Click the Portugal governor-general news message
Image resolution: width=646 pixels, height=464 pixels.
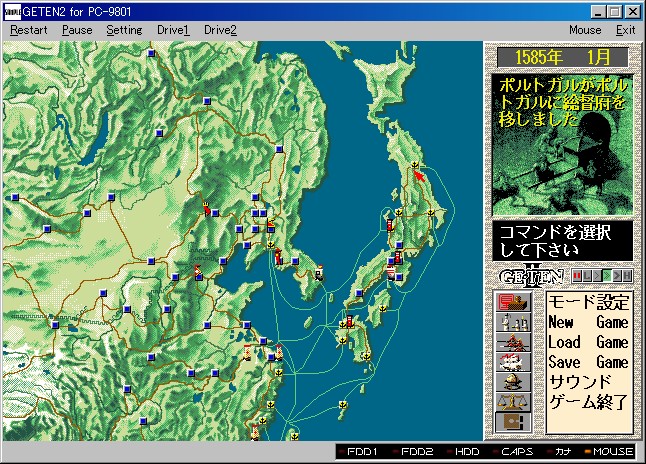563,102
